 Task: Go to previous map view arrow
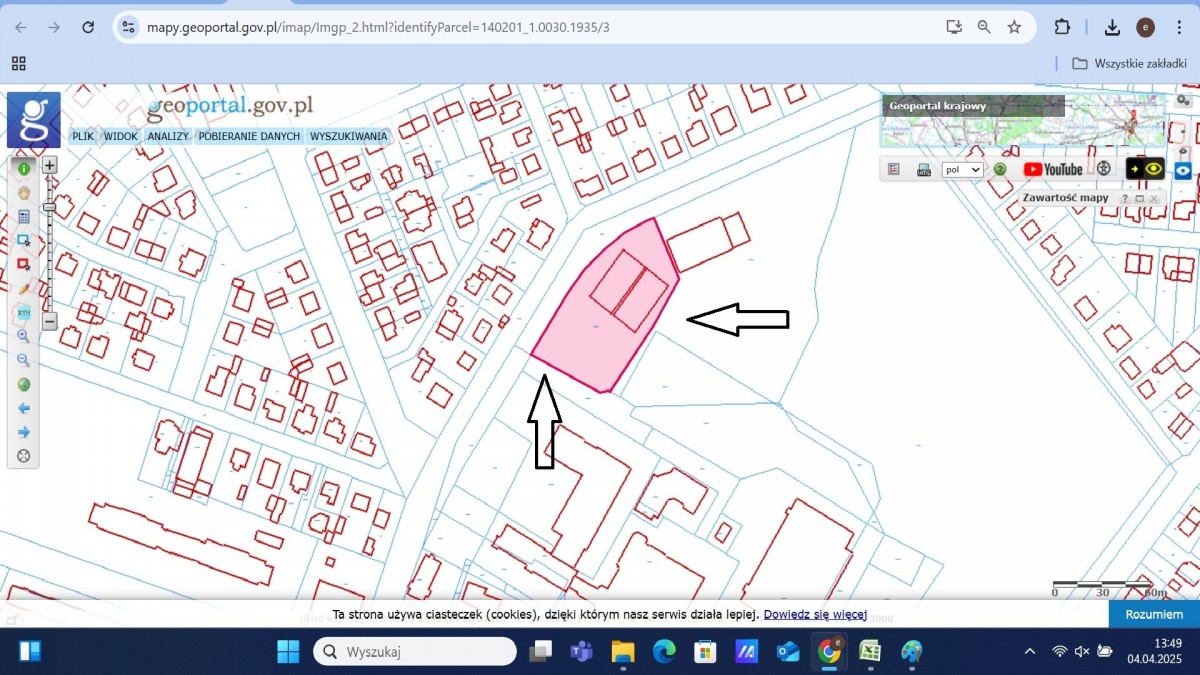23,408
